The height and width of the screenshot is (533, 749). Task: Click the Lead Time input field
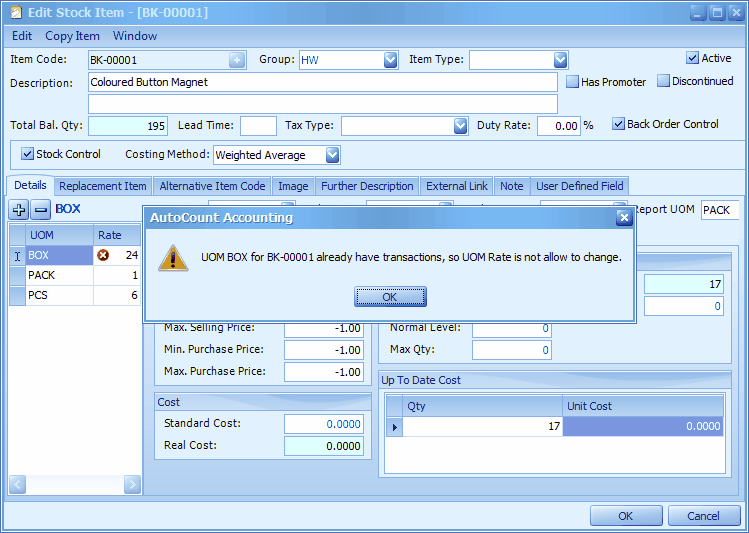point(258,126)
